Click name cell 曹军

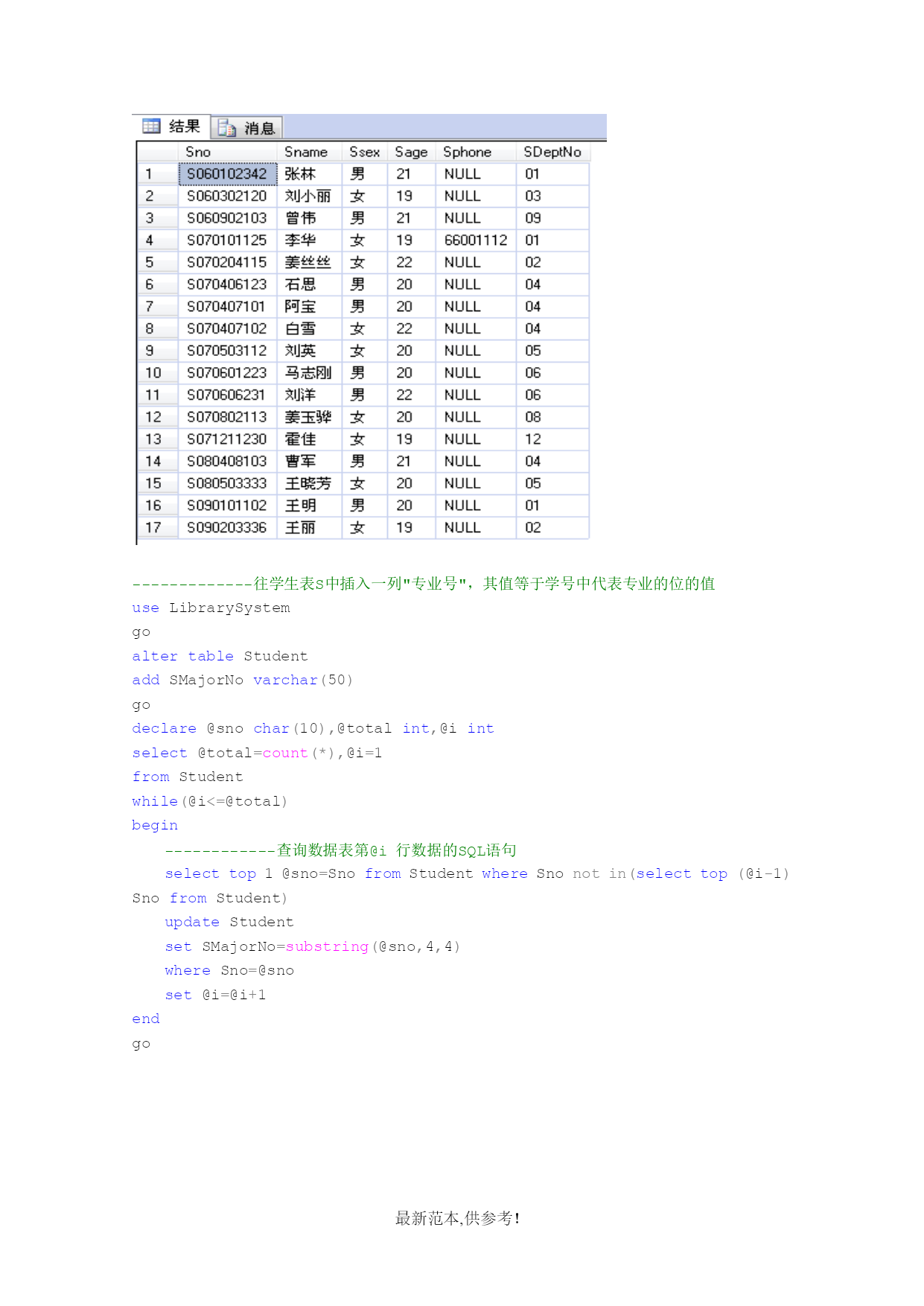pyautogui.click(x=310, y=461)
